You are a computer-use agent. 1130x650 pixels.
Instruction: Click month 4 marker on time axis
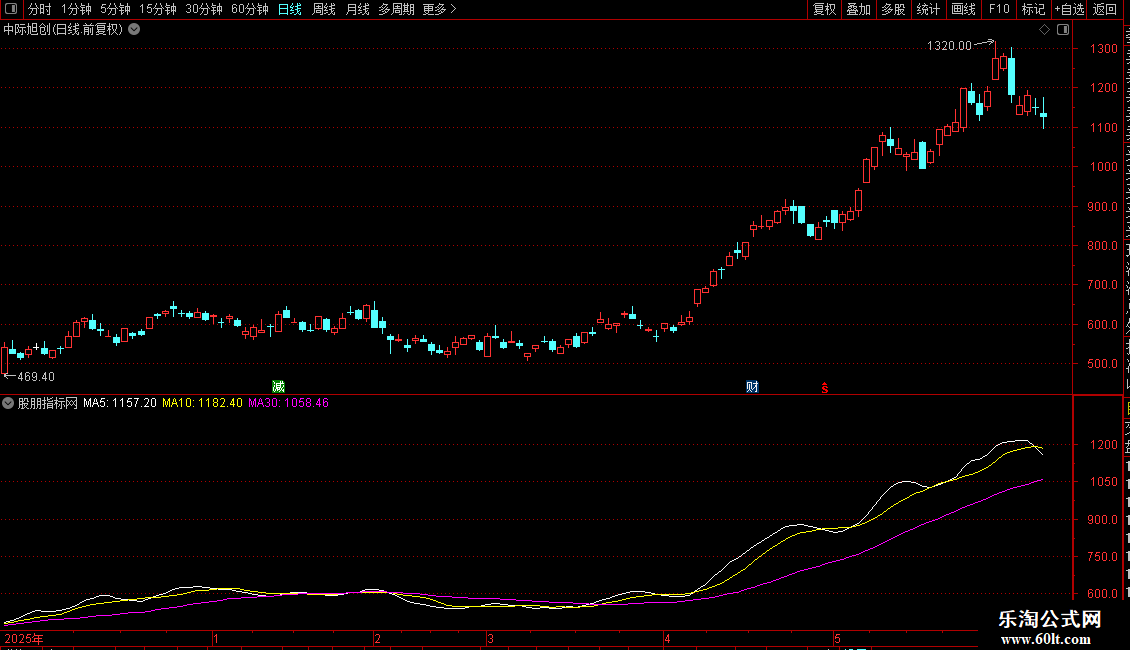coord(667,639)
